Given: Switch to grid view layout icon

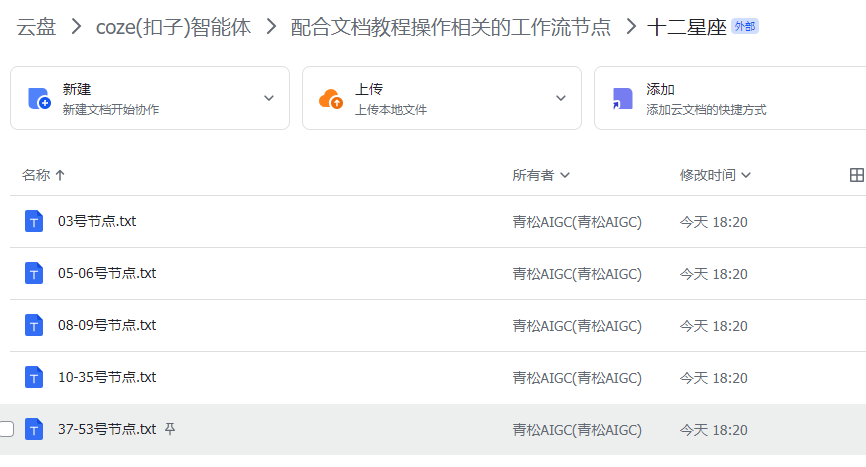Looking at the screenshot, I should [x=856, y=175].
